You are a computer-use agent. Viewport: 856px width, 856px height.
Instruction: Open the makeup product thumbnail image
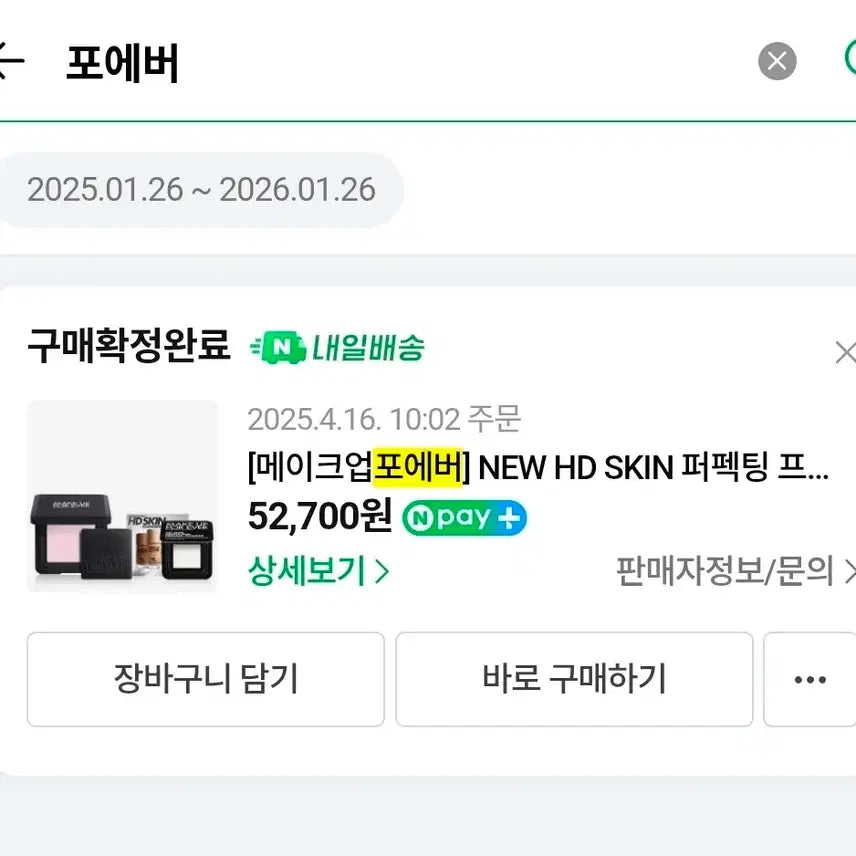tap(122, 496)
